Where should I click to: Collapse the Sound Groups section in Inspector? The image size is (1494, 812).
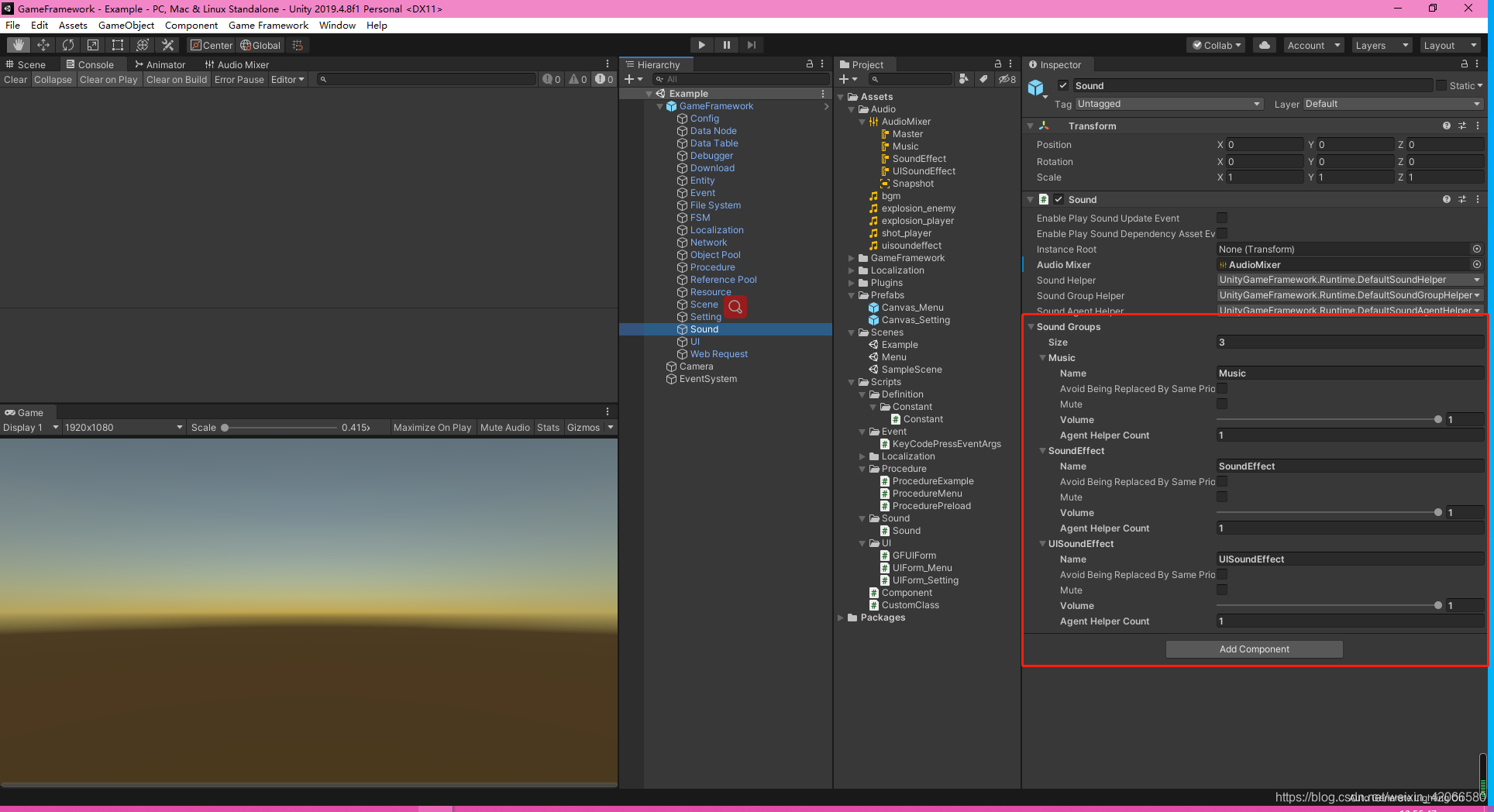[1031, 326]
